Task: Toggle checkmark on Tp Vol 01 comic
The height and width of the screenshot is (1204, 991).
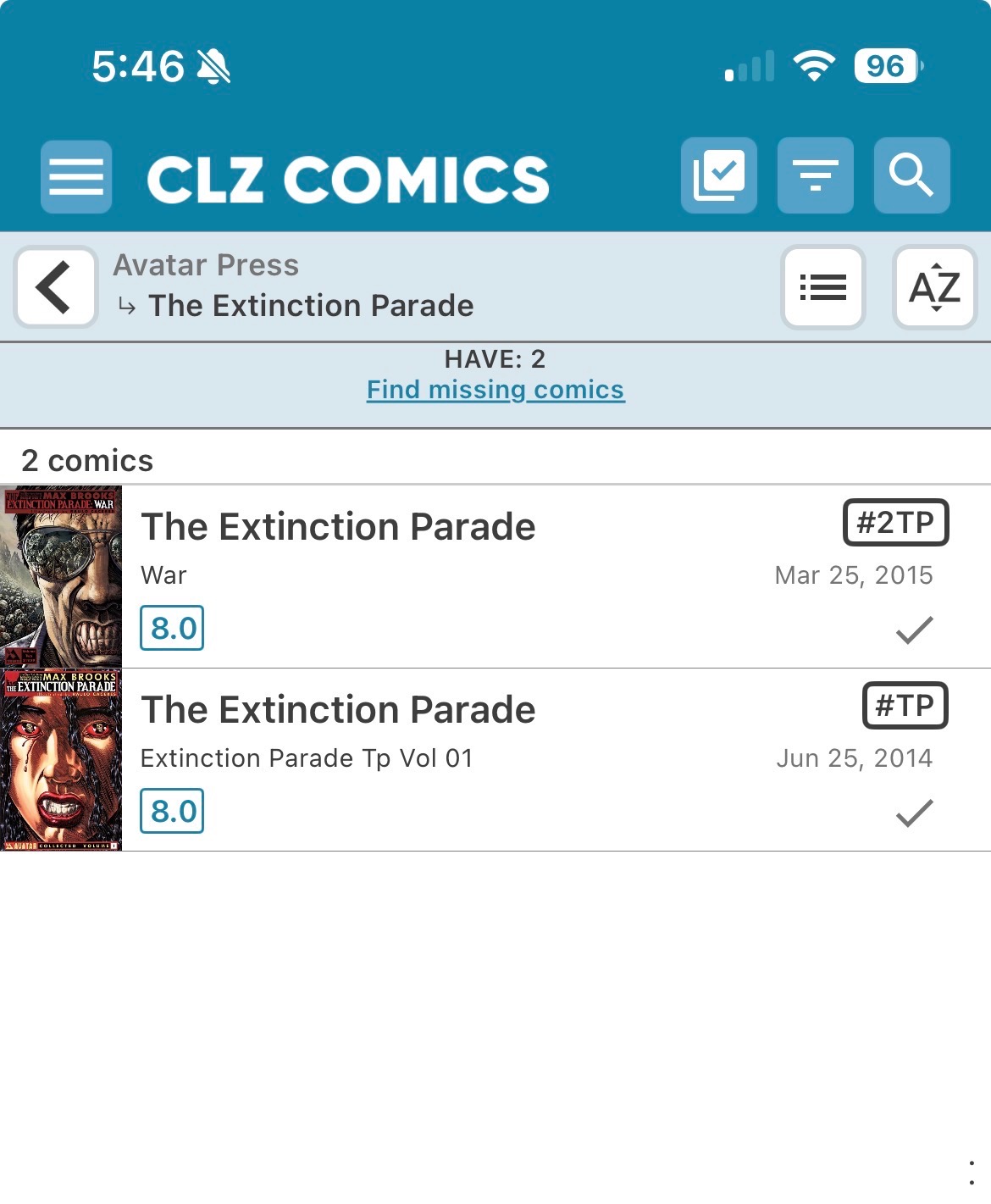Action: tap(914, 813)
